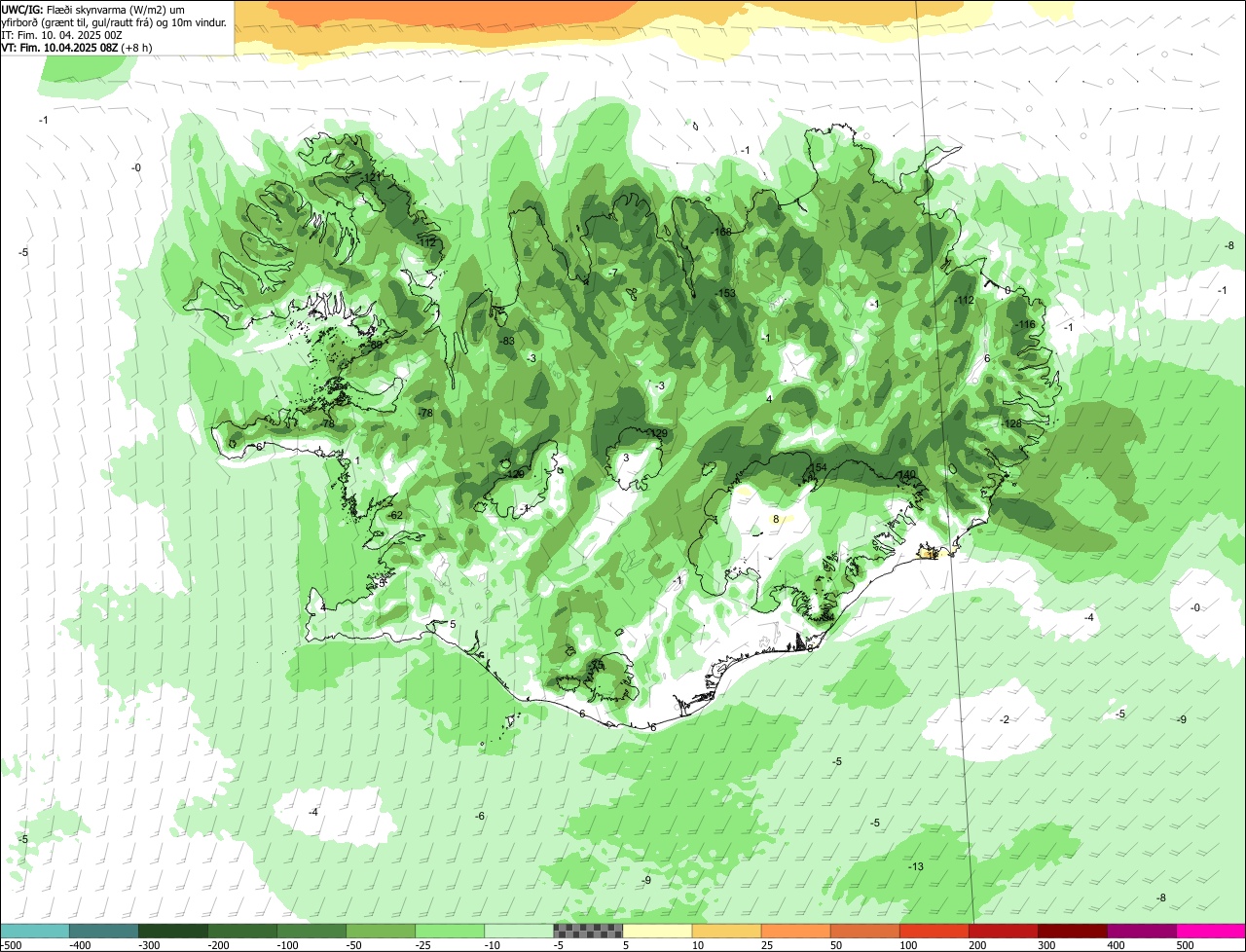Viewport: 1246px width, 952px height.
Task: Click the -116 value in east Iceland
Action: point(1026,324)
